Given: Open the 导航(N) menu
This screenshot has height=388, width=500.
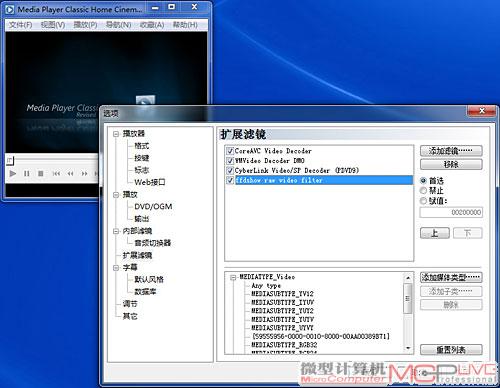Looking at the screenshot, I should coord(118,25).
